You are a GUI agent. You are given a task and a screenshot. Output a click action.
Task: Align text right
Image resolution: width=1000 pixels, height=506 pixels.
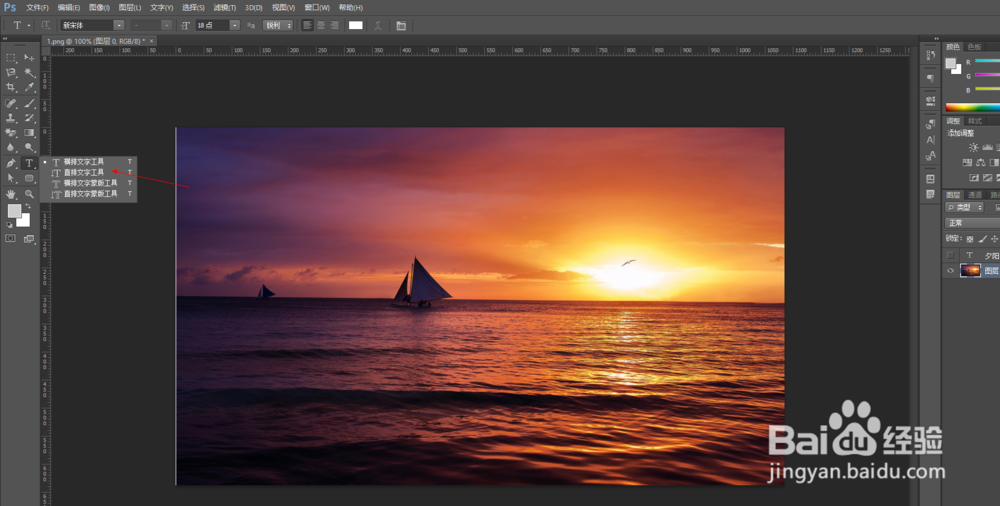coord(334,26)
